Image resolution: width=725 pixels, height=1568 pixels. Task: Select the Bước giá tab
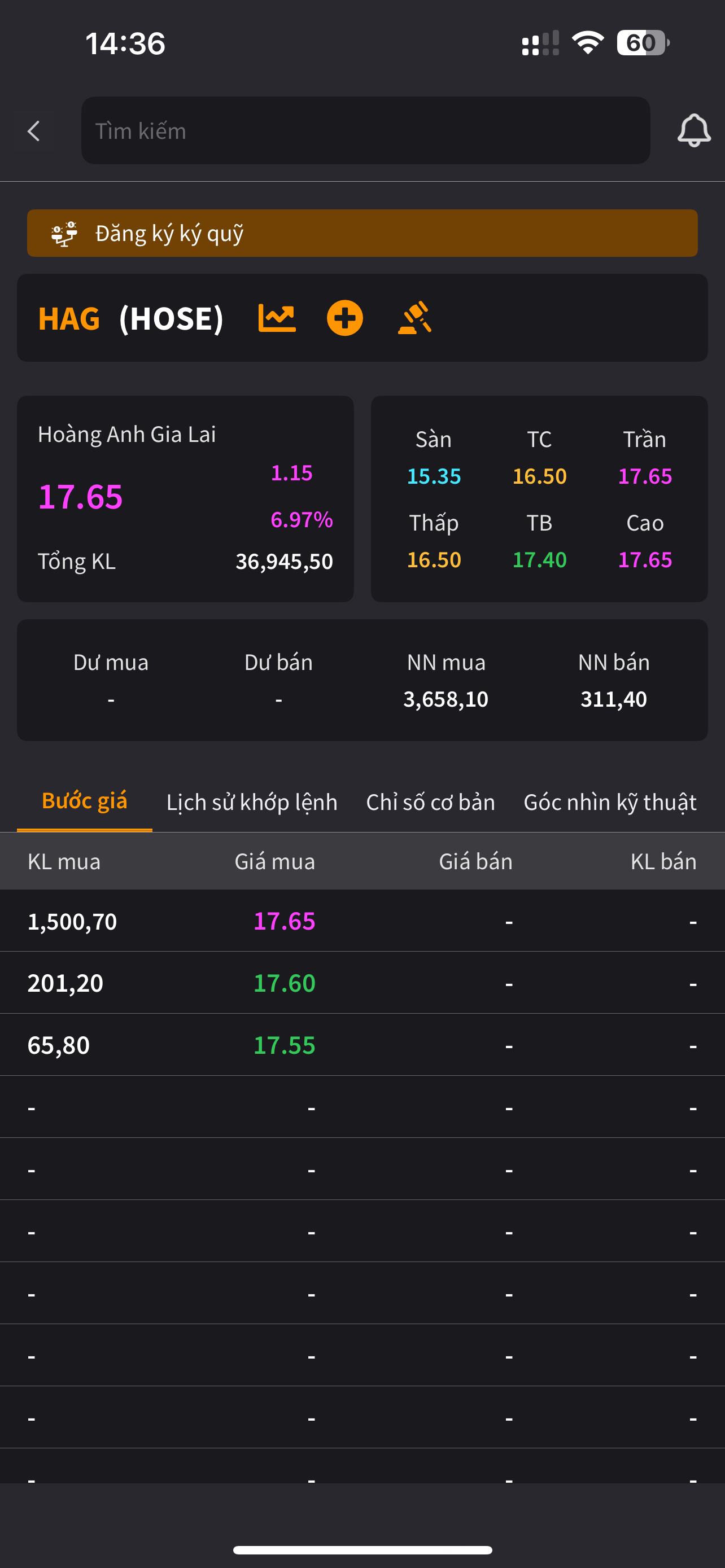click(85, 801)
